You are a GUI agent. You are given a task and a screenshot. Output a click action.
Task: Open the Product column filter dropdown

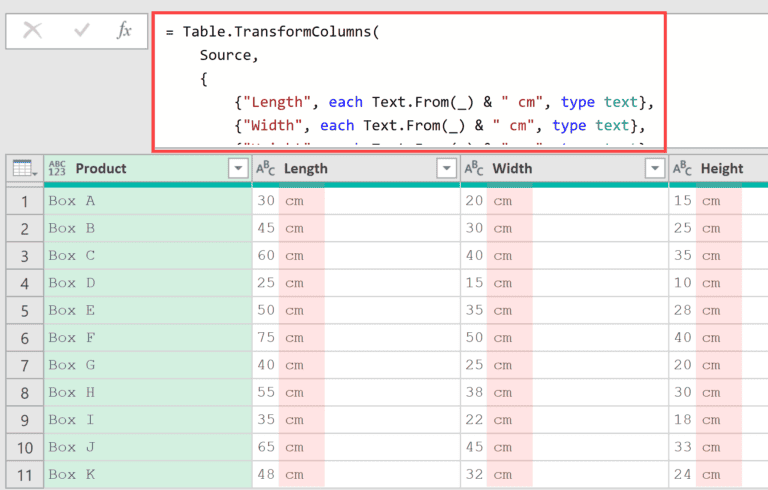tap(238, 169)
